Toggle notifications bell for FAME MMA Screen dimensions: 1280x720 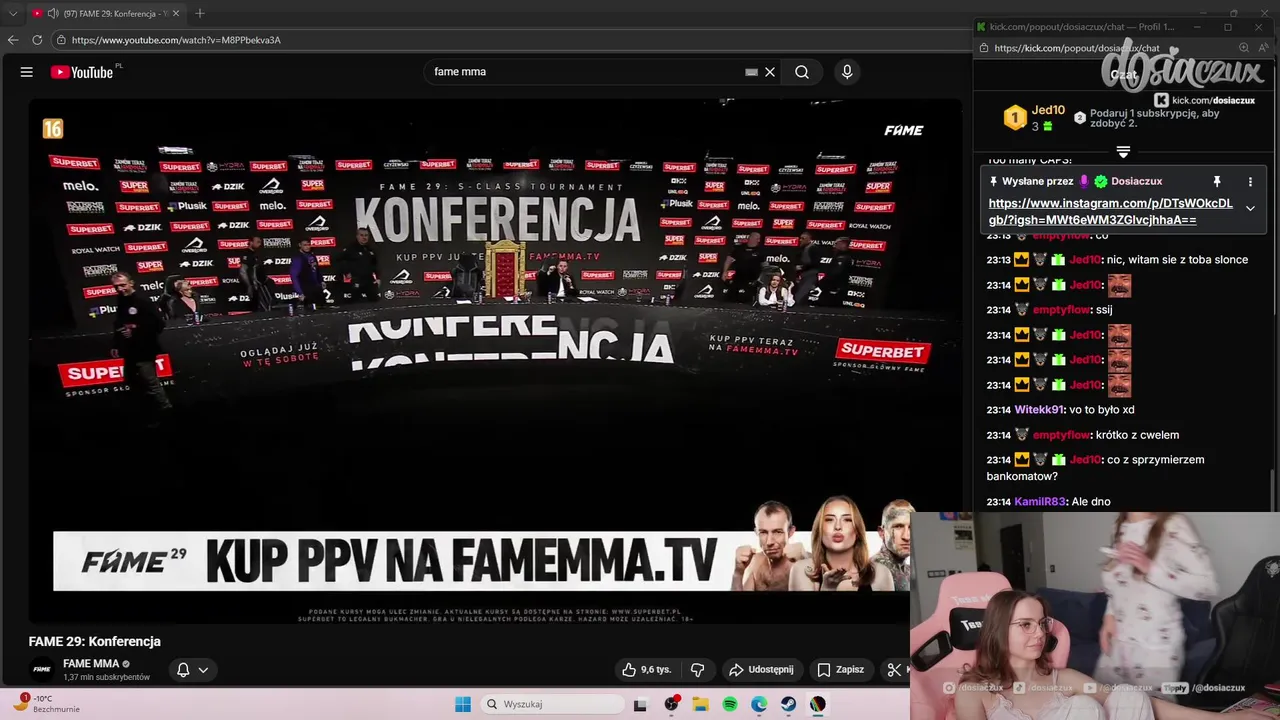(x=183, y=670)
